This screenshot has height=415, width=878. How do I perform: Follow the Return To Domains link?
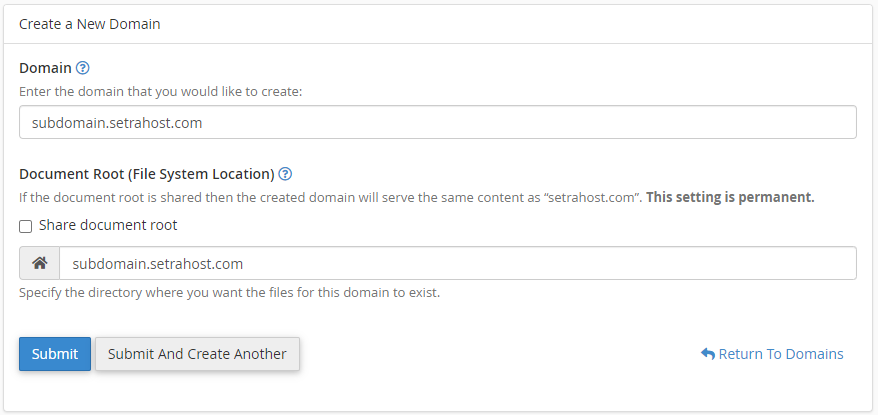[772, 354]
